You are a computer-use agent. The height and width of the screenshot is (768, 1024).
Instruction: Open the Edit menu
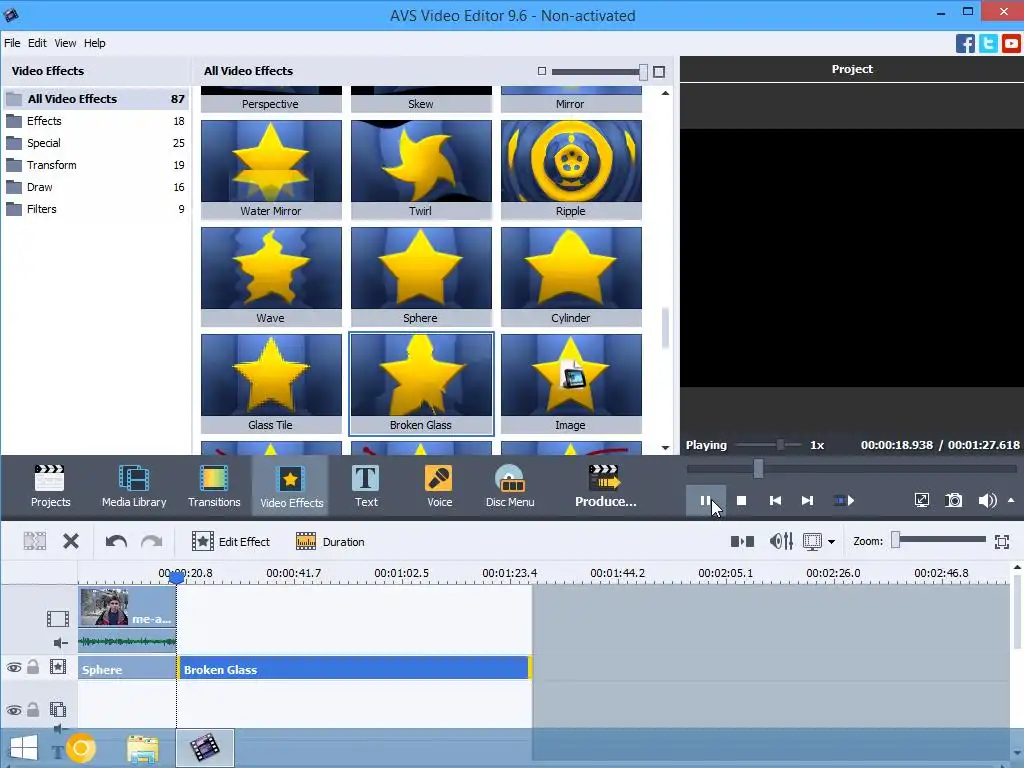(x=37, y=43)
